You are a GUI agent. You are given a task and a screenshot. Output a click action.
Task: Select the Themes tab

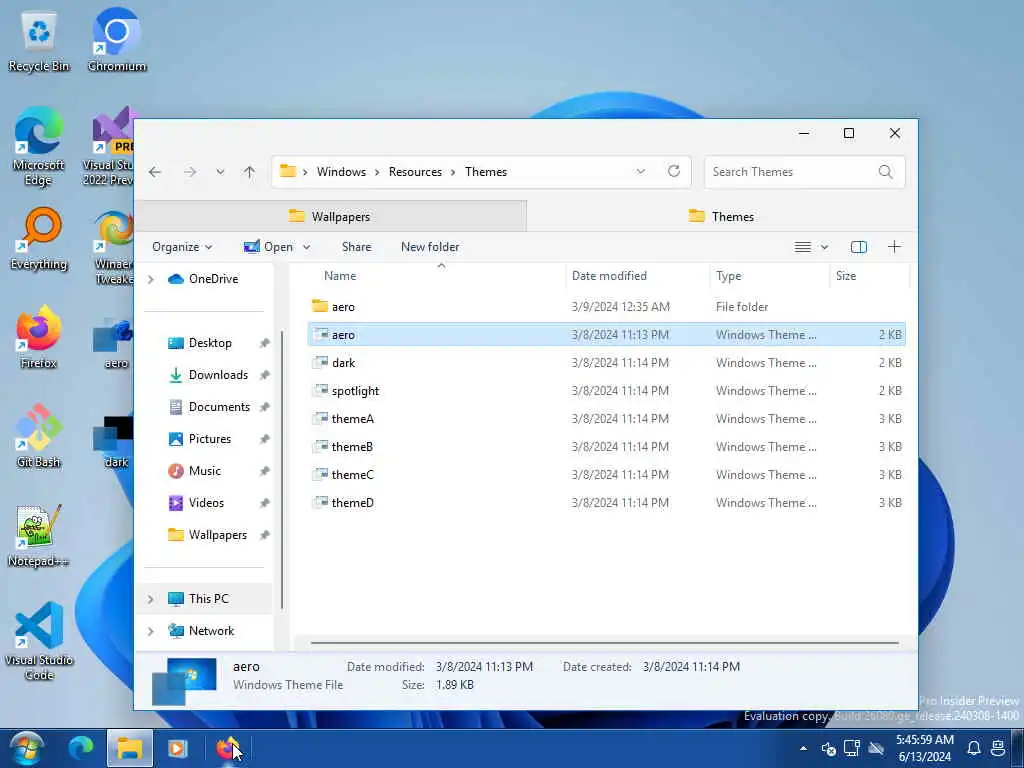pyautogui.click(x=722, y=216)
